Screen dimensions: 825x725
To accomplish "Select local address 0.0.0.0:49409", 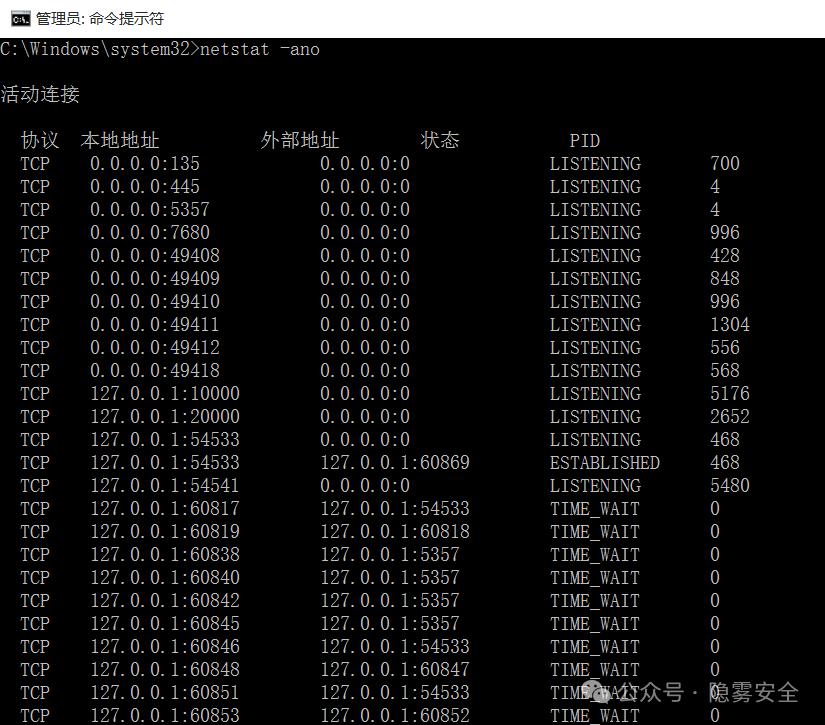I will click(x=155, y=278).
